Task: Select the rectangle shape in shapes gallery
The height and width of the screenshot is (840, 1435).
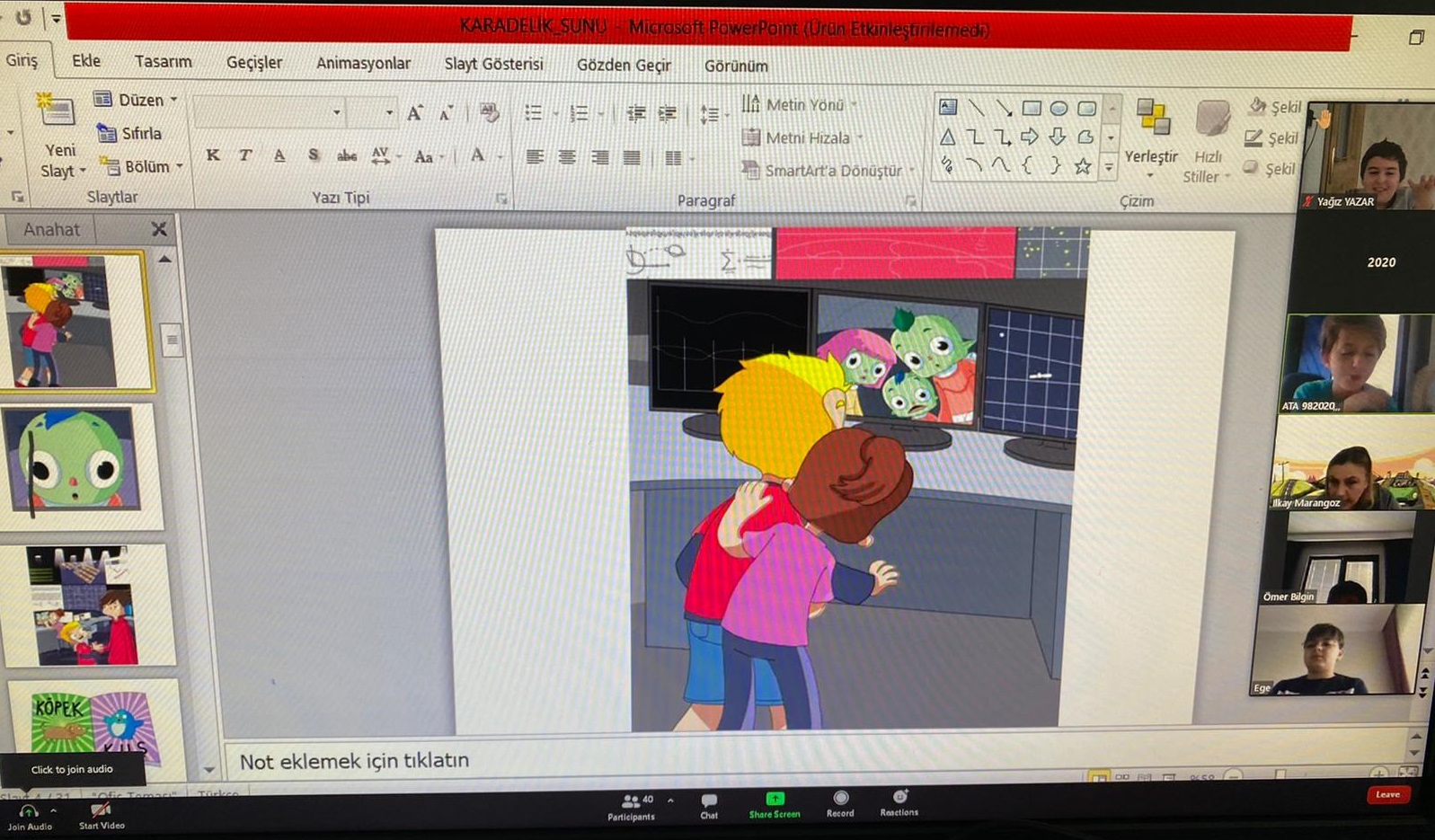Action: [x=1032, y=109]
